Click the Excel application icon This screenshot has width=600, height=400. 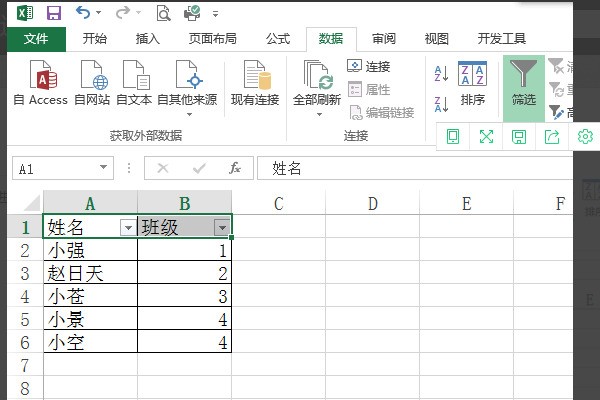[26, 13]
